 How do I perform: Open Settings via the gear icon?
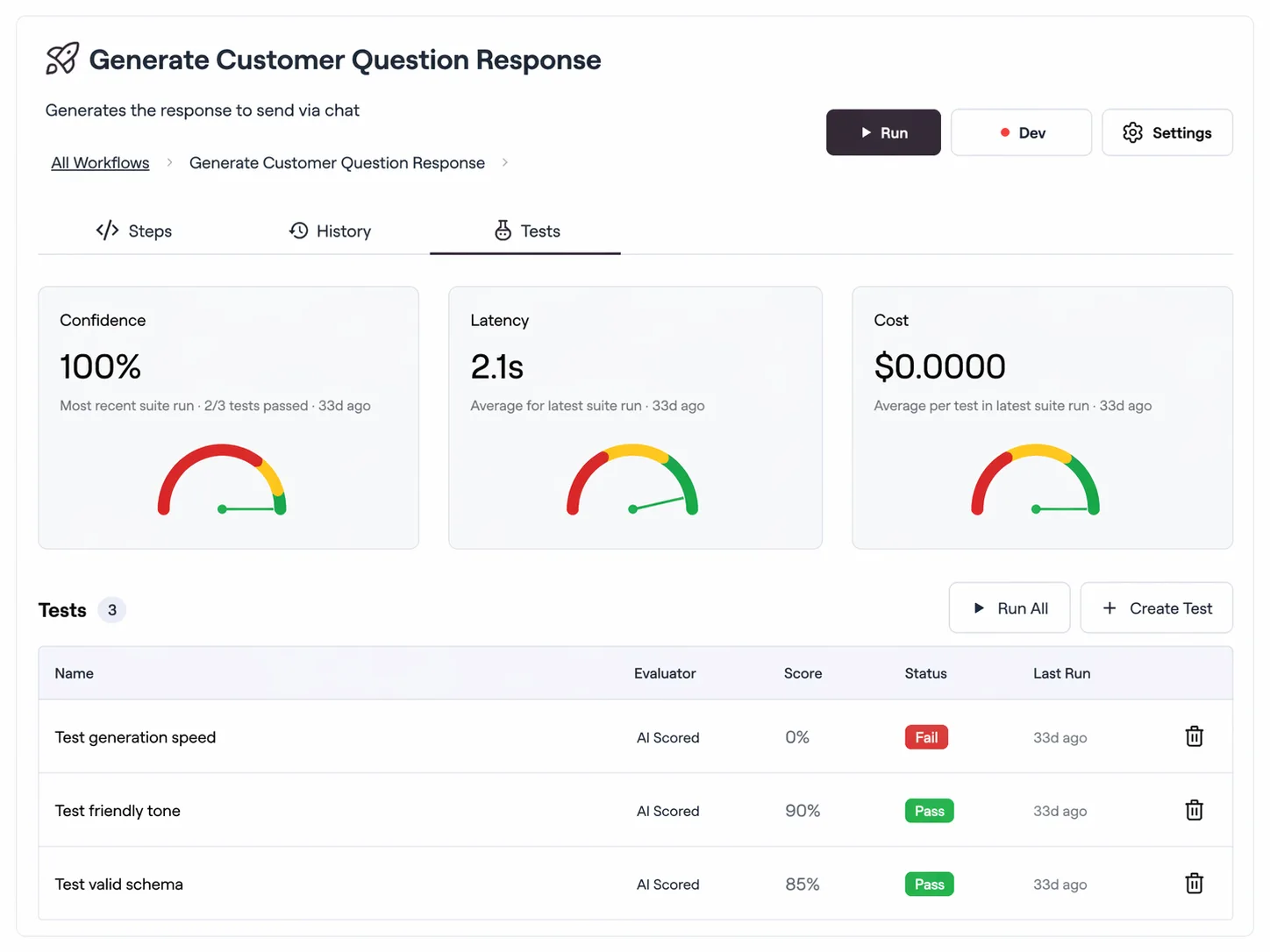[x=1132, y=131]
